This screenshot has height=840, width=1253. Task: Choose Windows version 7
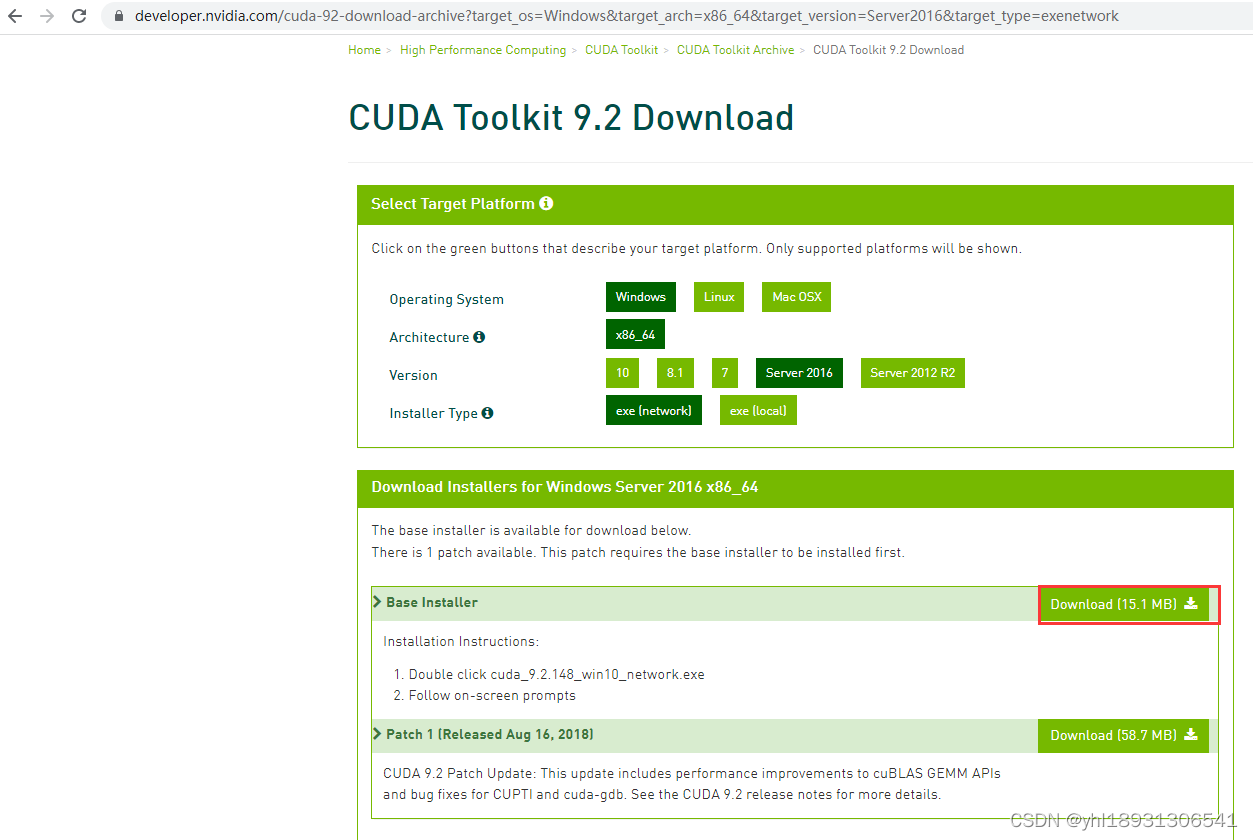pyautogui.click(x=725, y=373)
